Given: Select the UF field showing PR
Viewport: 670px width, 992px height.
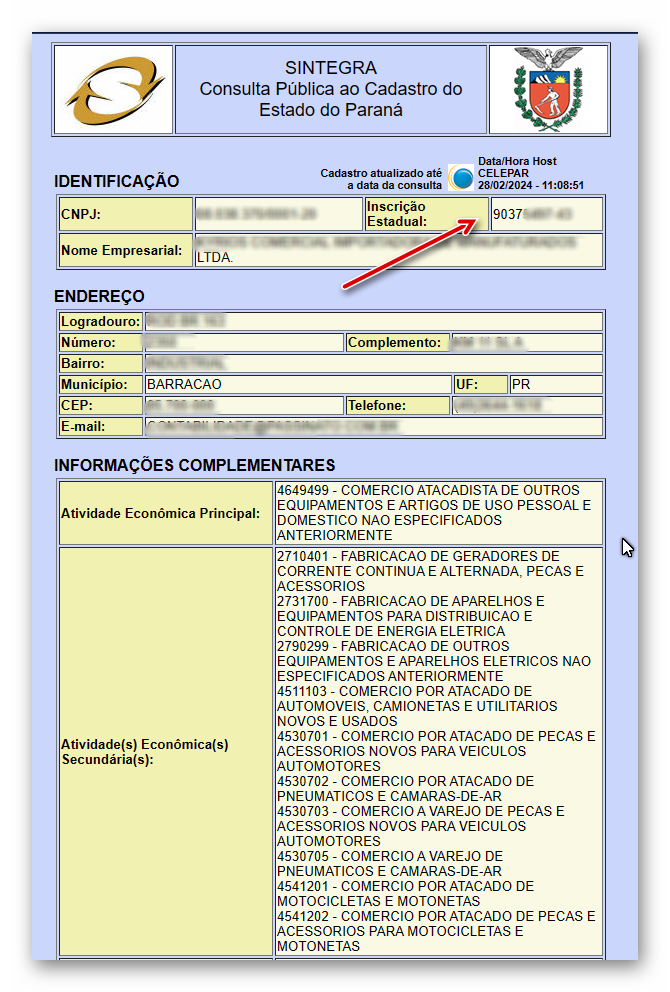Looking at the screenshot, I should (555, 385).
